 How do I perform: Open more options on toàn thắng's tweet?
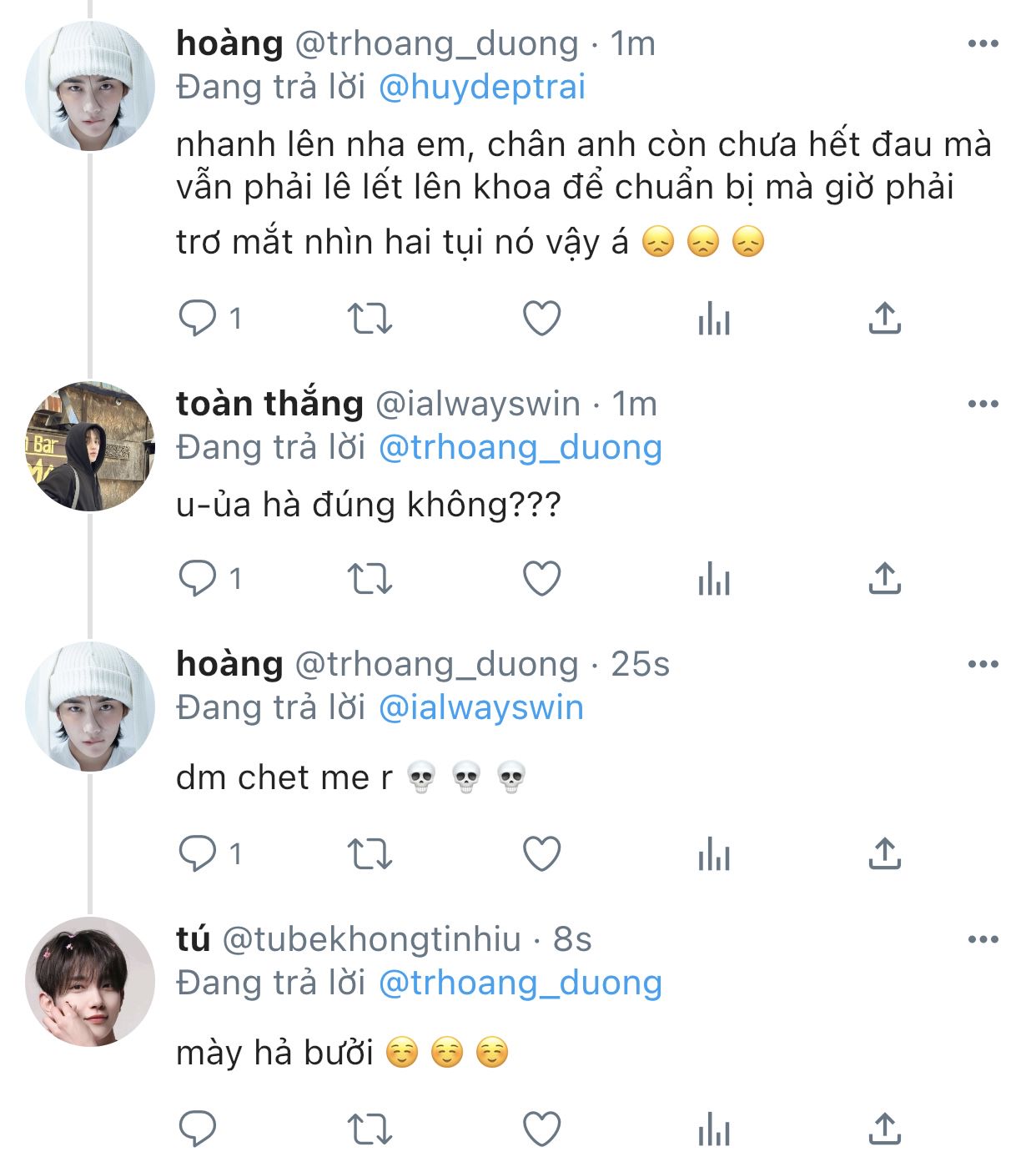tap(983, 405)
